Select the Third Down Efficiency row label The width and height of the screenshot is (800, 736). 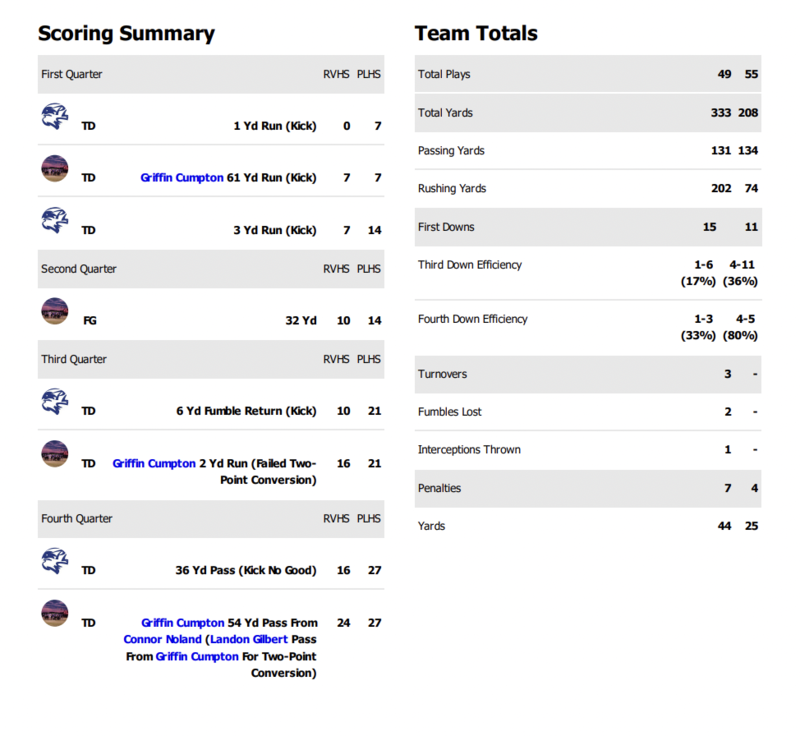(x=470, y=265)
